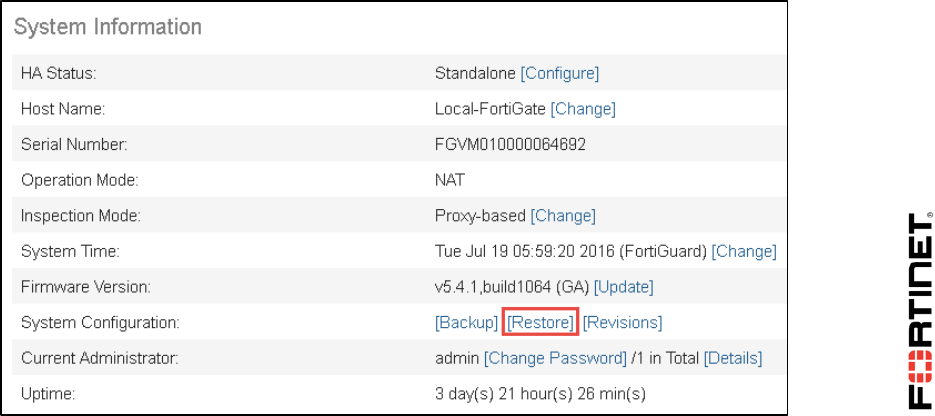Click the System Configuration row label
The height and width of the screenshot is (416, 935).
coord(100,323)
